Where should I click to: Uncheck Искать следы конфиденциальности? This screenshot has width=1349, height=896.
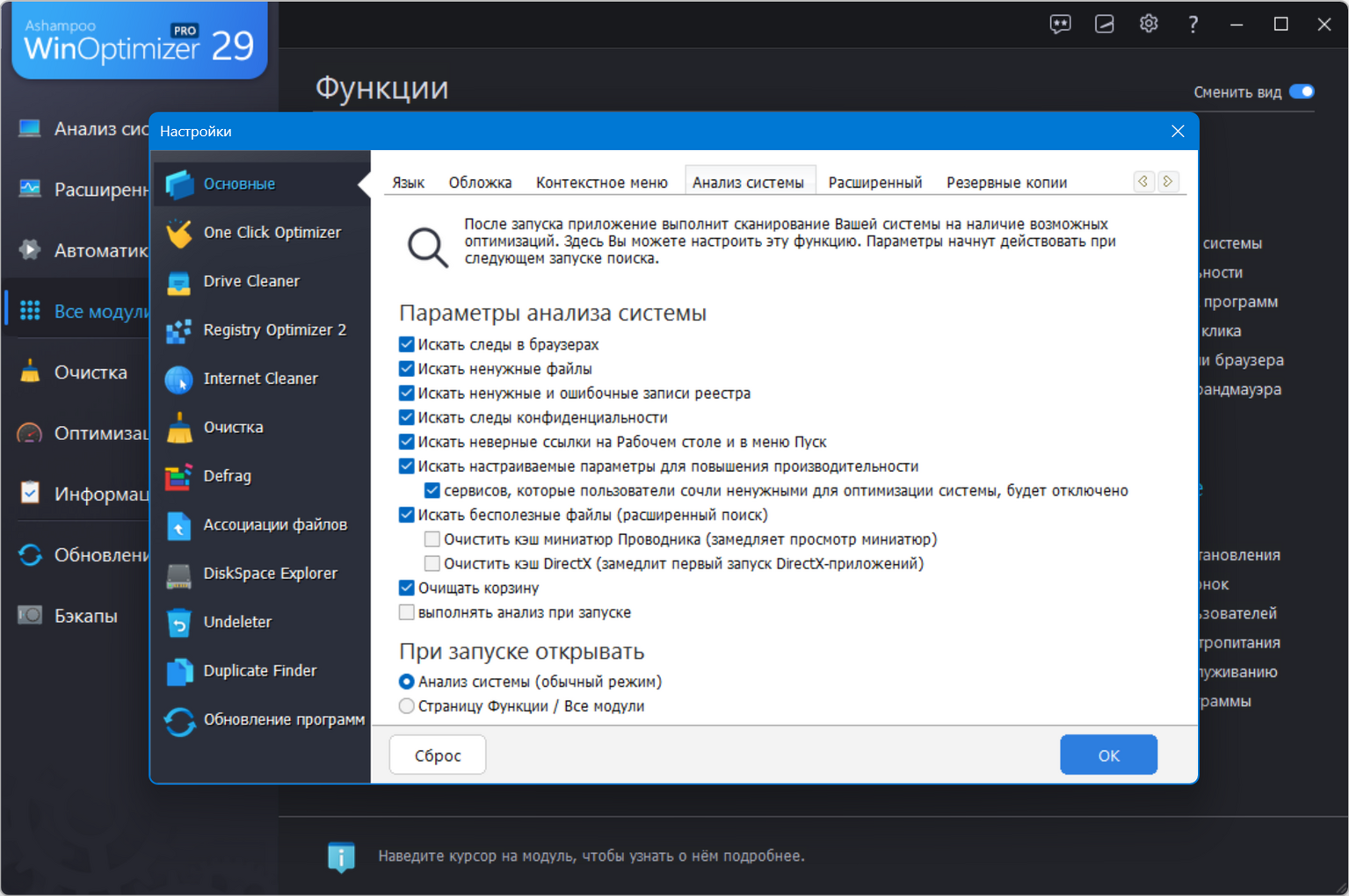(x=407, y=417)
